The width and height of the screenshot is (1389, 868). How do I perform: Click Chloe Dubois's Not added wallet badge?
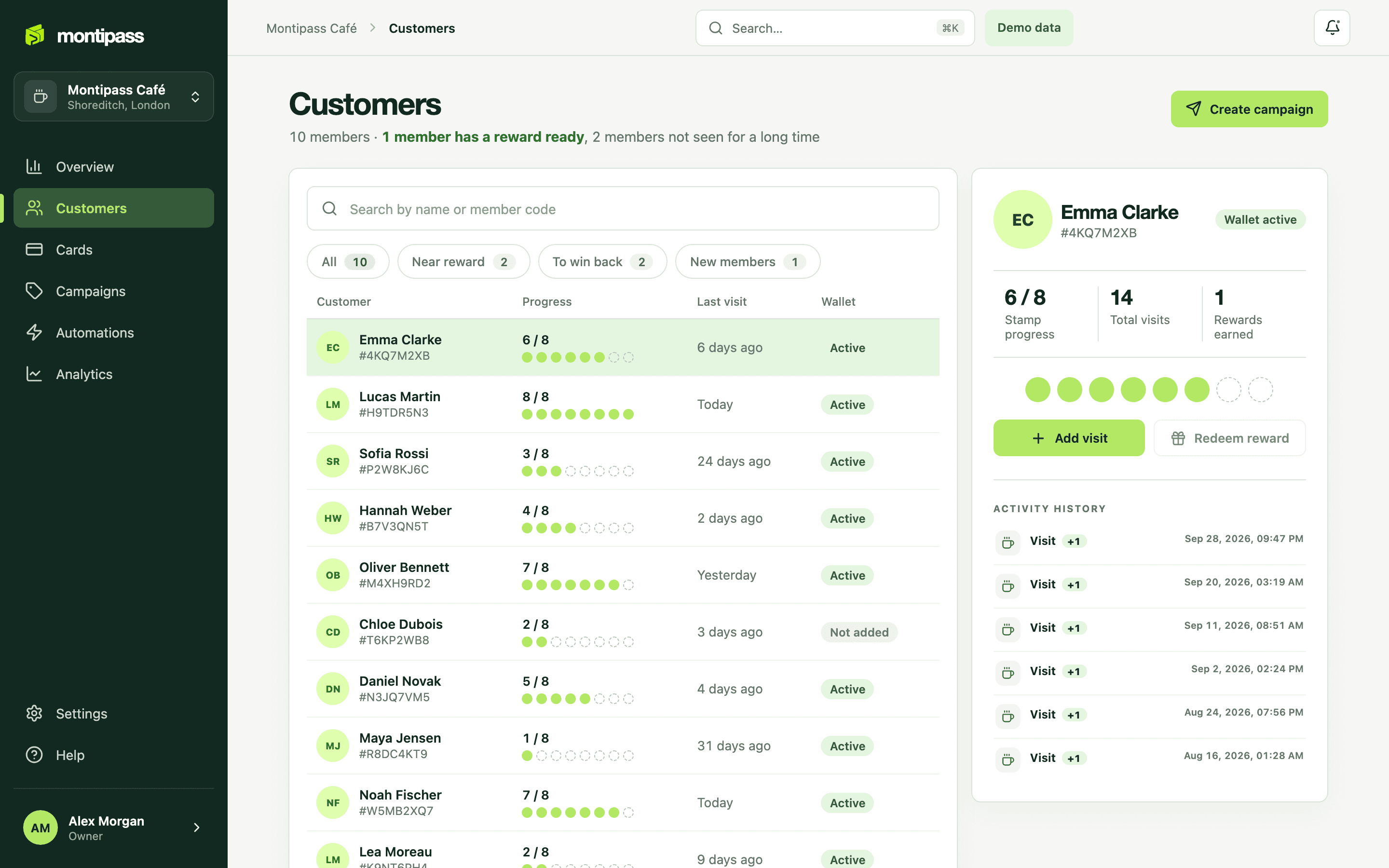pos(858,632)
